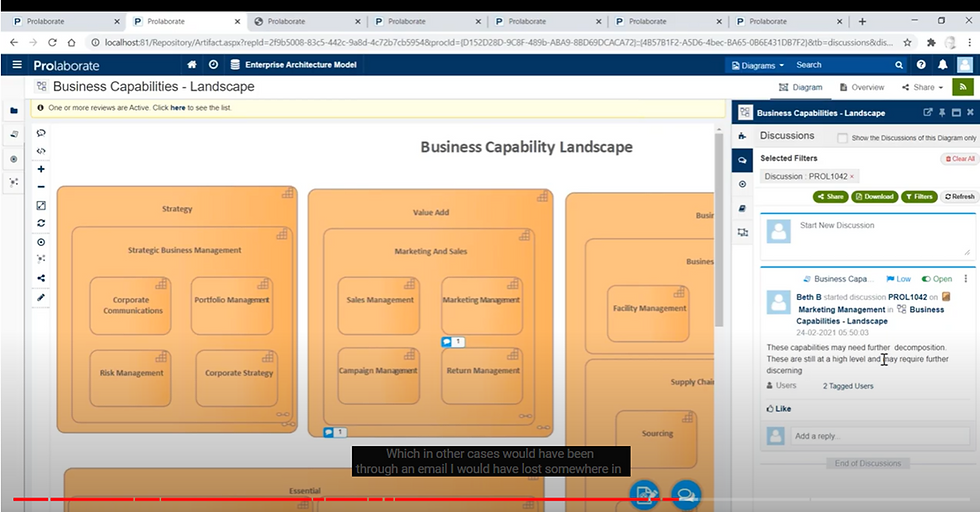Click the 2 Tagged Users text
The height and width of the screenshot is (512, 980).
[x=848, y=386]
